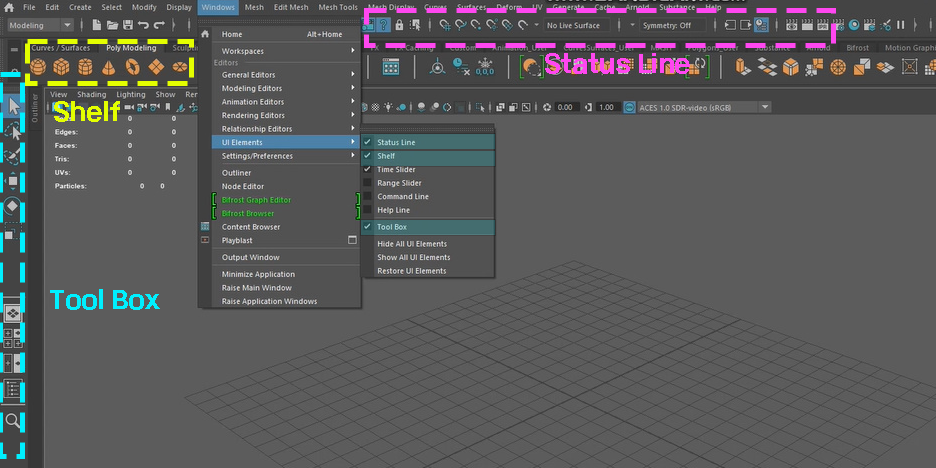Switch to the Bifrost shelf tab
The width and height of the screenshot is (936, 468).
[857, 48]
